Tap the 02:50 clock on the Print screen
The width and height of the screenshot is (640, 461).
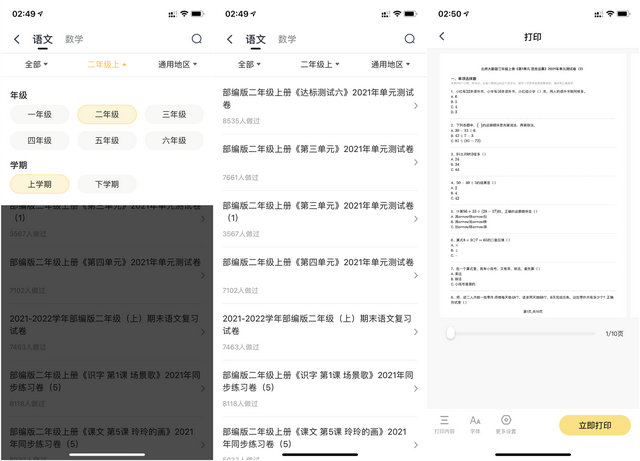[449, 14]
